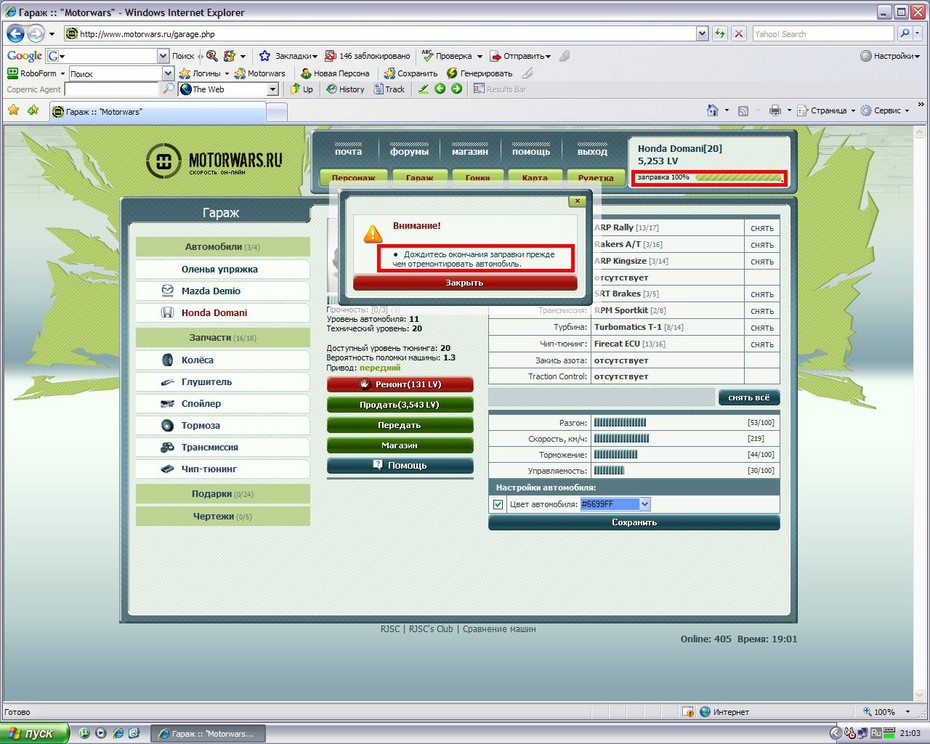
Task: Click the Передать button
Action: point(400,425)
